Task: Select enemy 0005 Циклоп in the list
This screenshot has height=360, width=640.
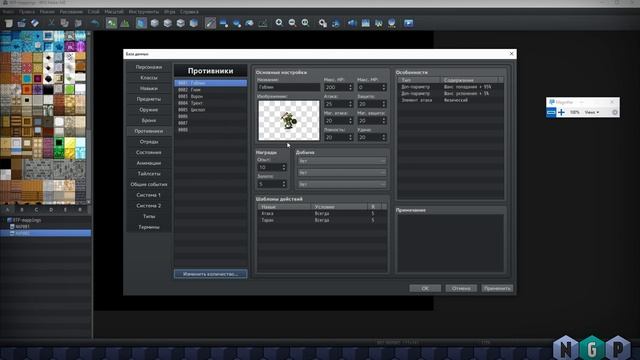Action: coord(211,110)
